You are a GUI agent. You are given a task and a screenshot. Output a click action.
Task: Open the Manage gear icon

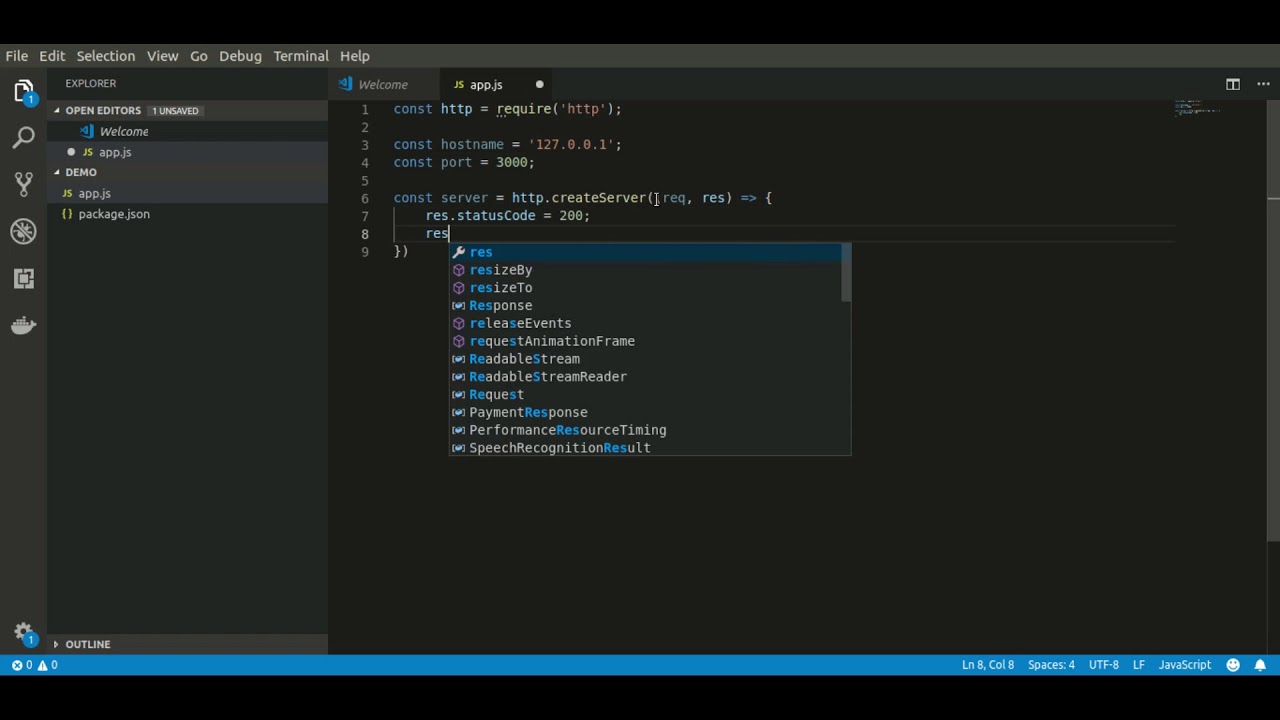click(x=24, y=633)
